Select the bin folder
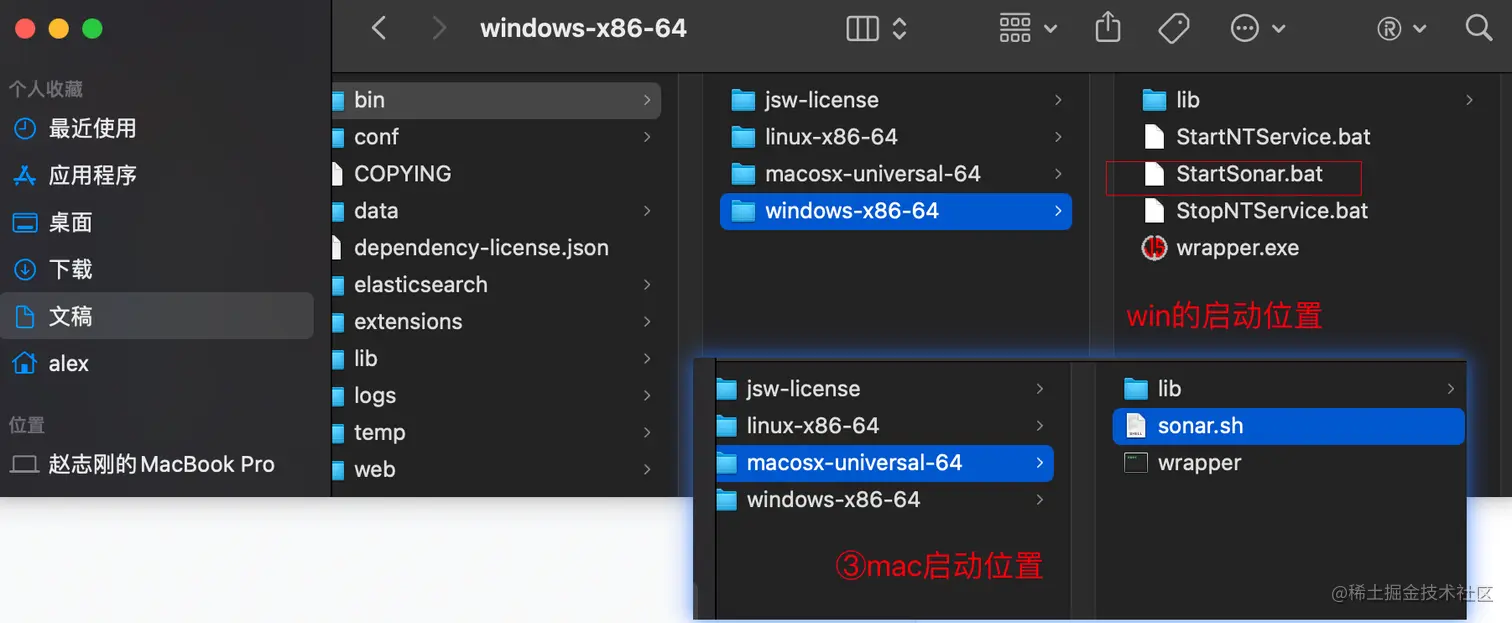1512x623 pixels. coord(496,100)
